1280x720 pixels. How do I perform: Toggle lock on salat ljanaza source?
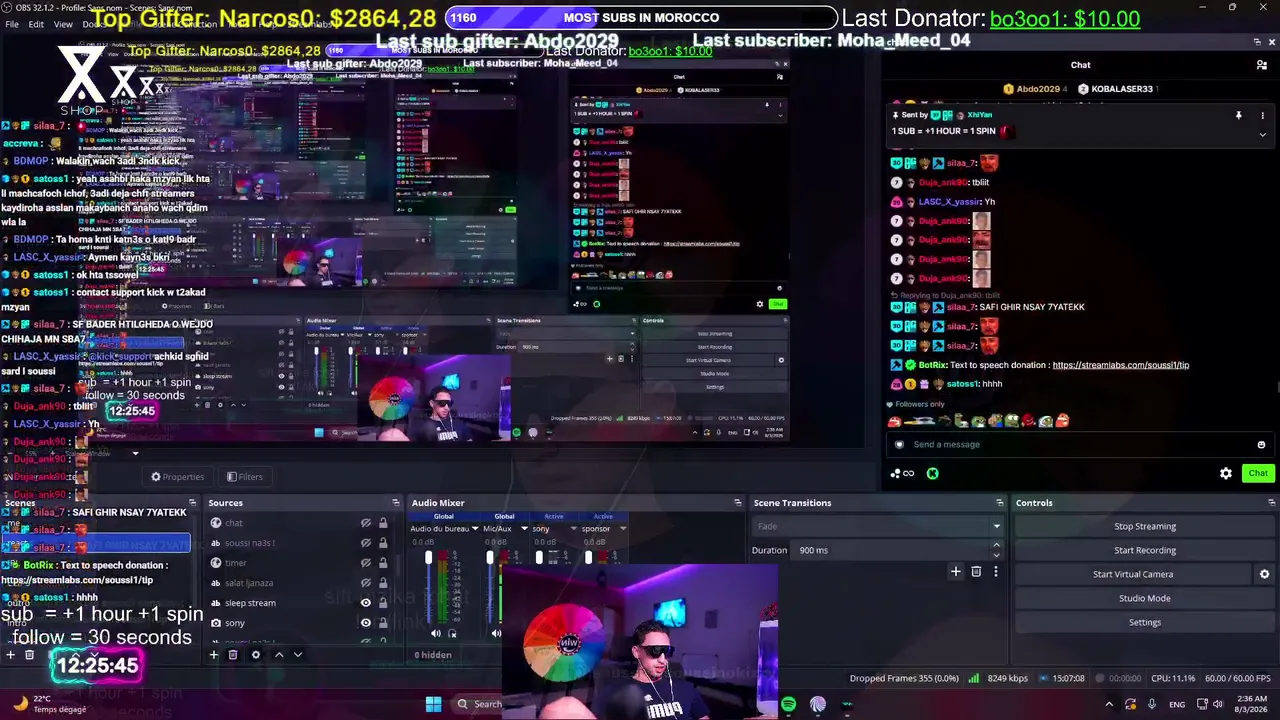(x=383, y=583)
